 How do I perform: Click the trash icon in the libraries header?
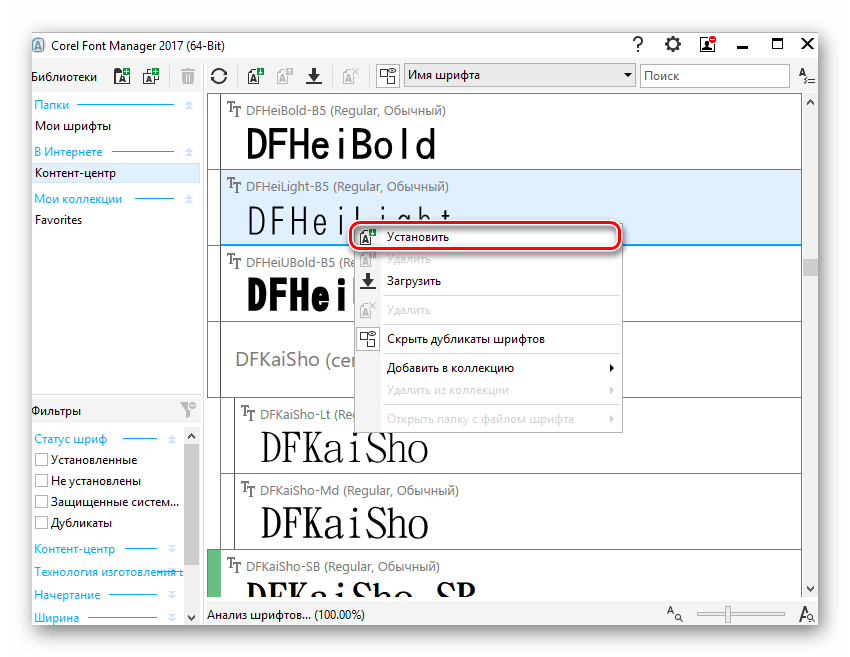(188, 76)
